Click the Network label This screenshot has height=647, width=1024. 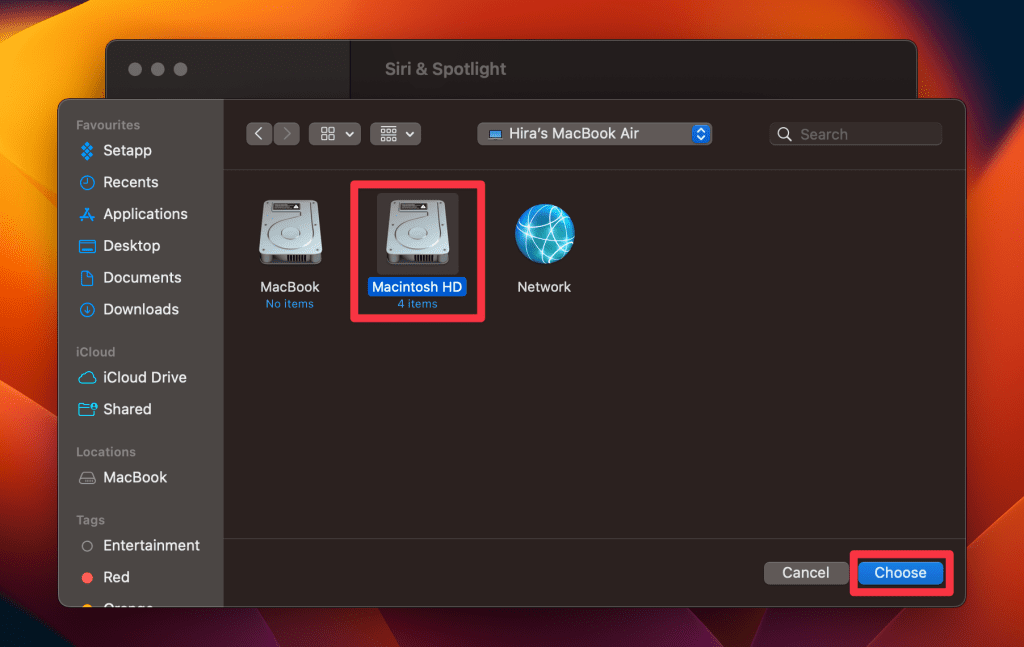pyautogui.click(x=544, y=287)
